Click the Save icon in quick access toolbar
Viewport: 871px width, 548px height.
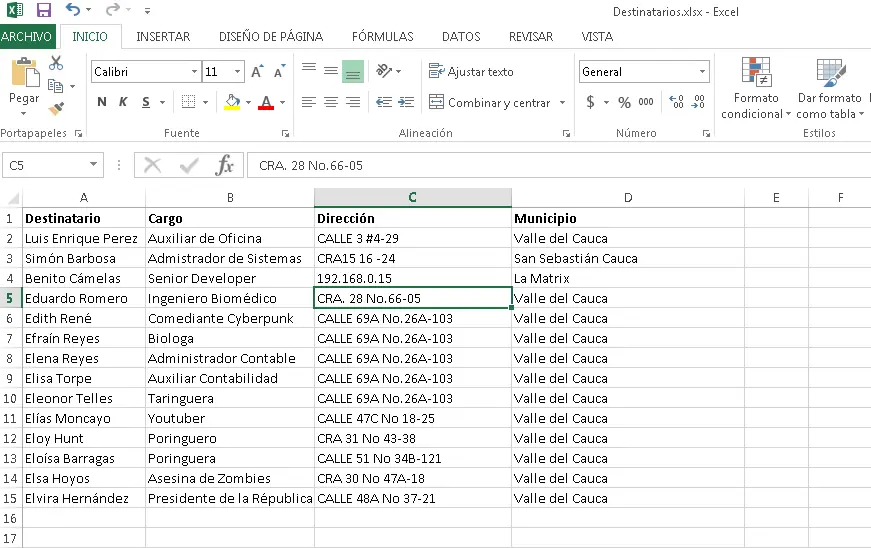[x=43, y=10]
